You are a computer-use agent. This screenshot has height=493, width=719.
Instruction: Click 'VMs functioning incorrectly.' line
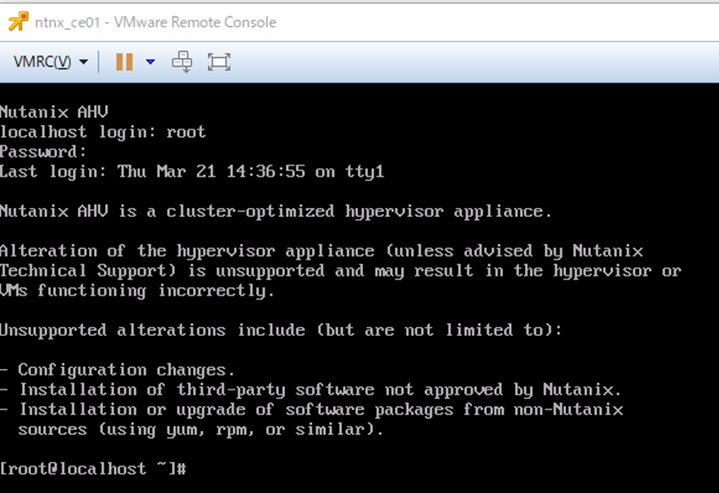[137, 291]
